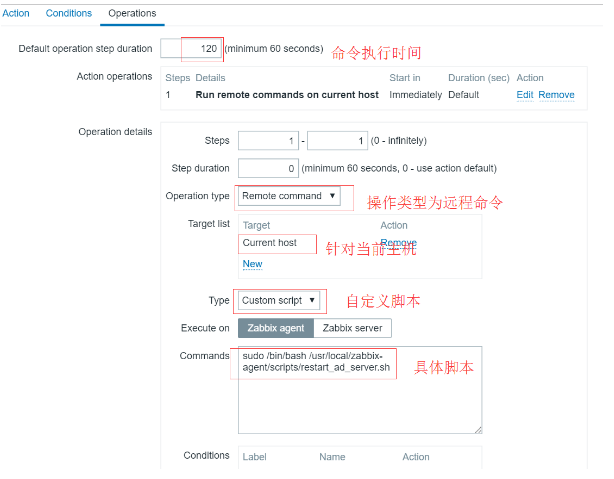Select Zabbix server for Execute on
614x479 pixels.
click(352, 328)
